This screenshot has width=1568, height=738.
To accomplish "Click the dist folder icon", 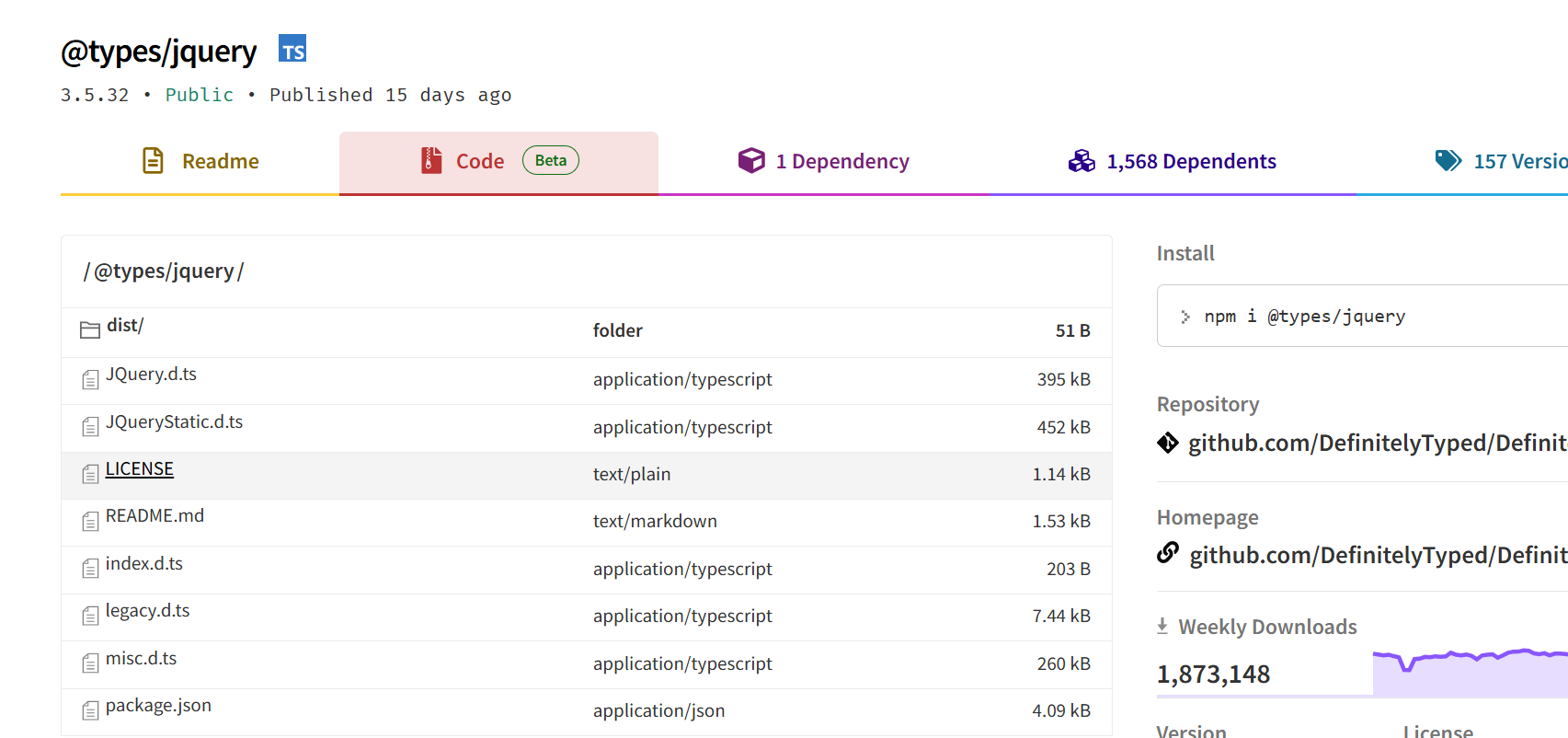I will tap(90, 329).
